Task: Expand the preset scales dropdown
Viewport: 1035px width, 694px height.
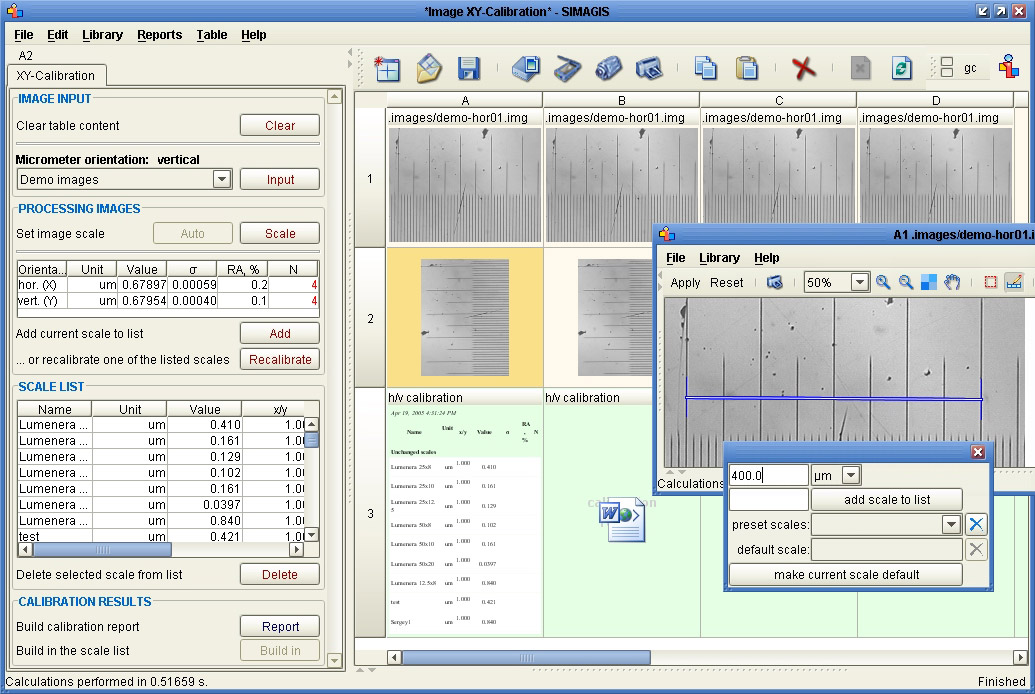Action: tap(950, 524)
